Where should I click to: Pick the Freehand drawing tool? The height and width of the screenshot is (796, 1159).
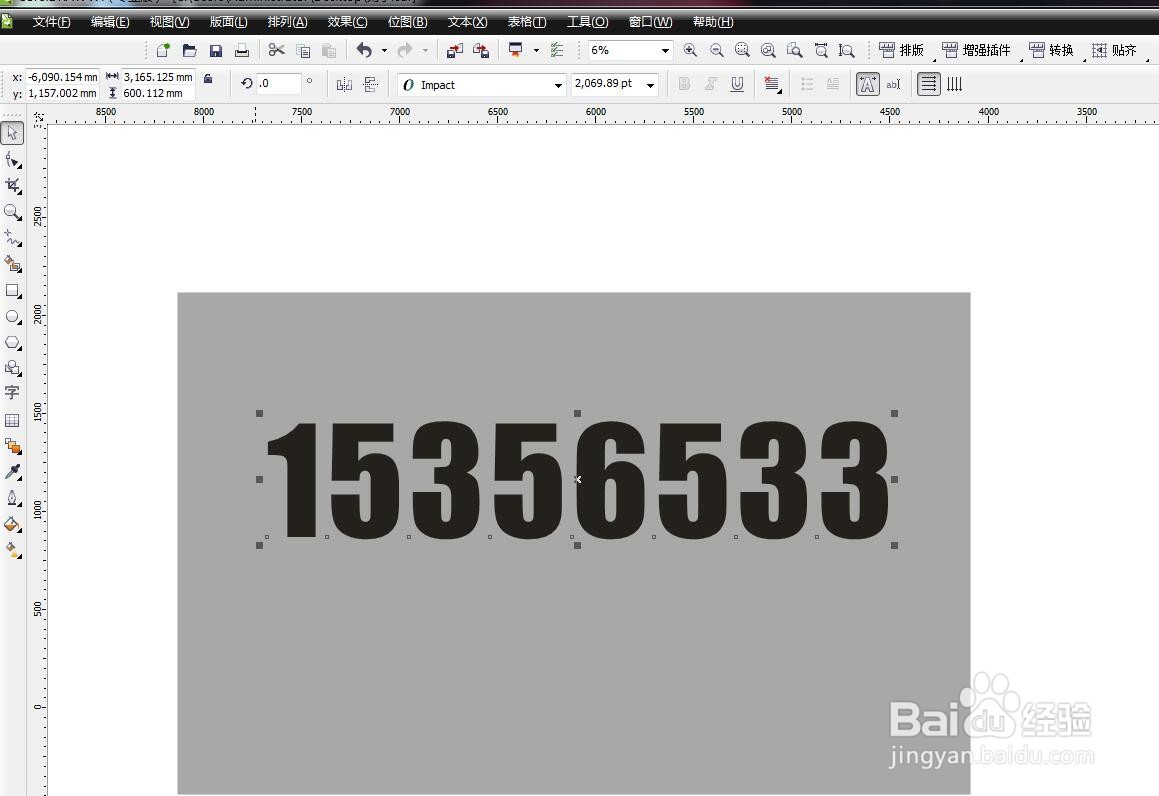12,238
